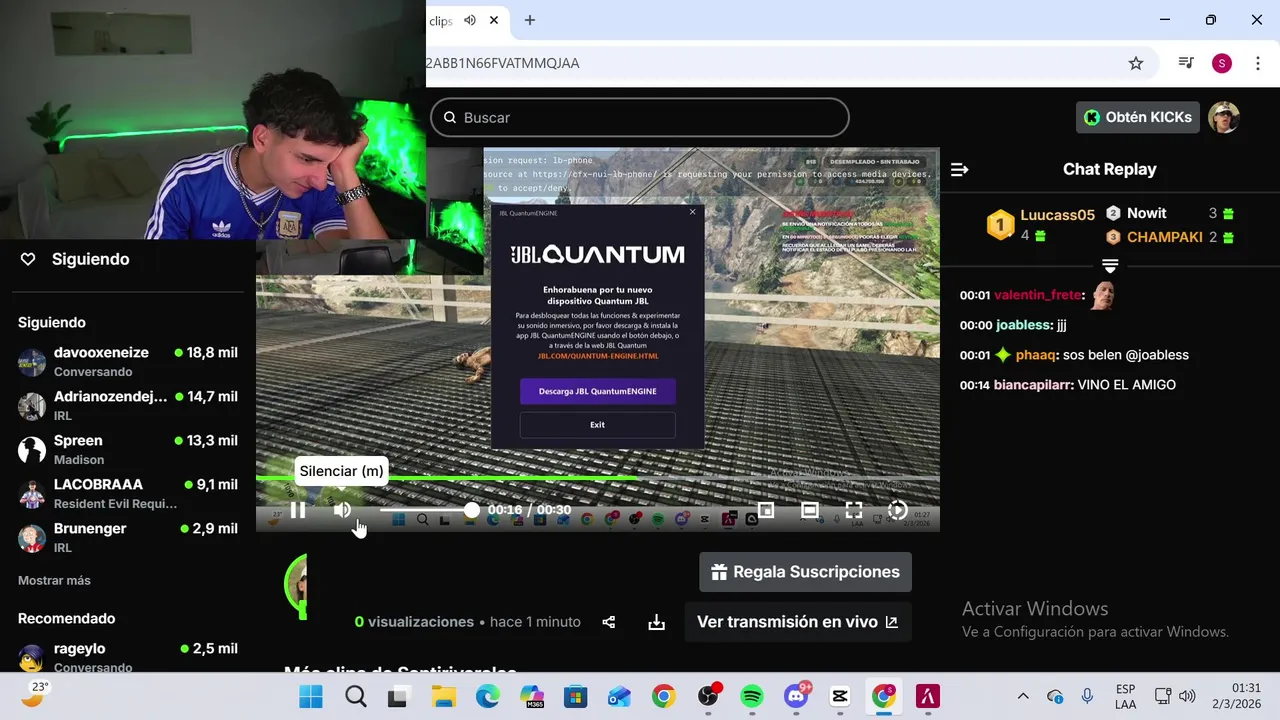This screenshot has width=1280, height=720.
Task: Open taskbar volume and network quick settings
Action: (x=1175, y=696)
